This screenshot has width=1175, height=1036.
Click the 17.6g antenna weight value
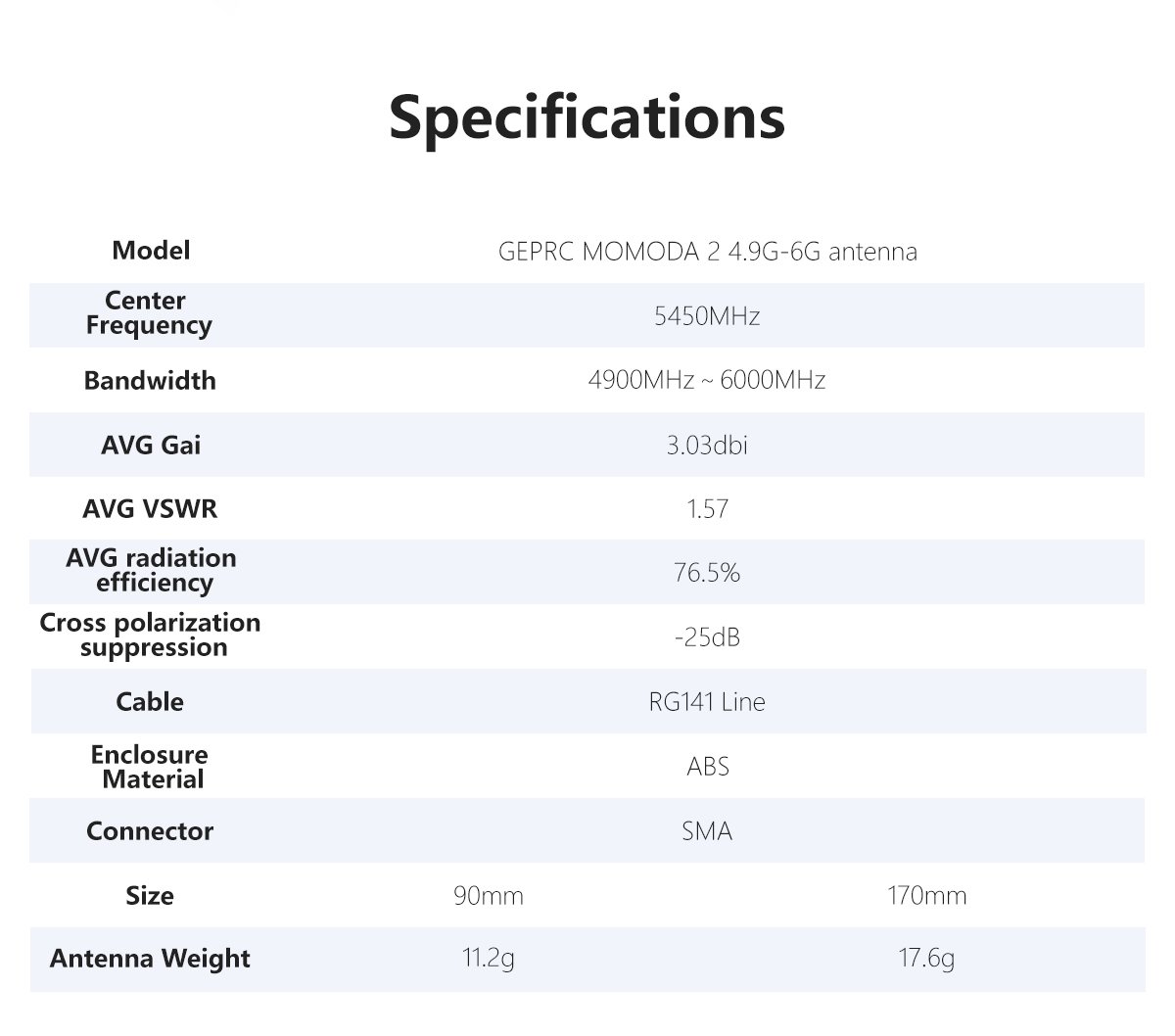(926, 958)
